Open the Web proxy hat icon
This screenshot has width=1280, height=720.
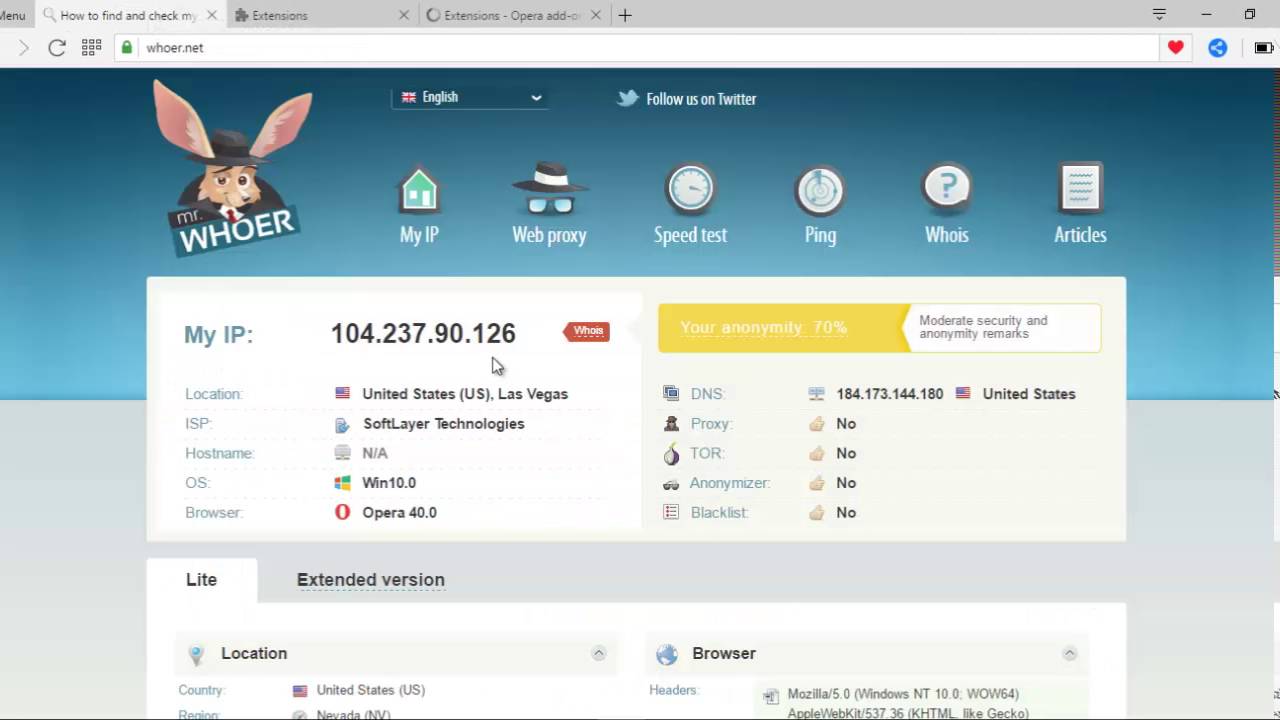pos(549,189)
